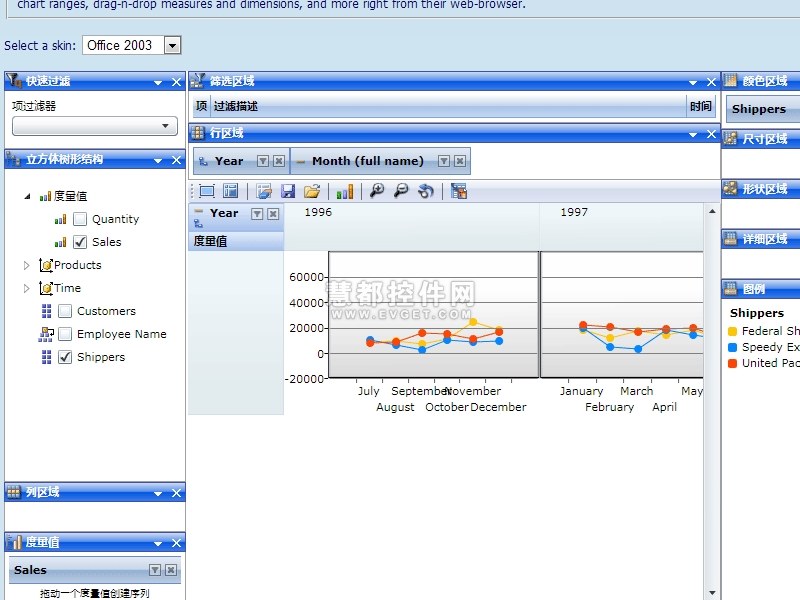Open the skin selector dropdown
Viewport: 800px width, 600px height.
pos(172,45)
